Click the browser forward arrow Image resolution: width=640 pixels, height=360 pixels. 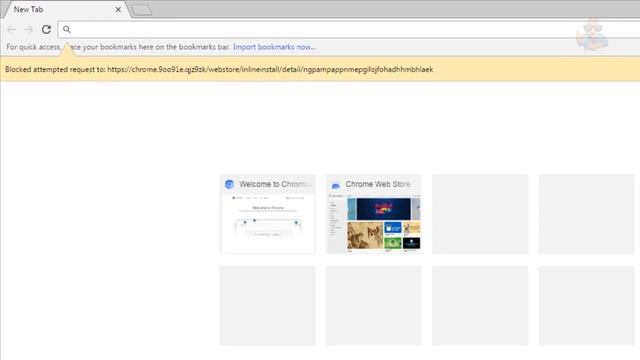(29, 29)
